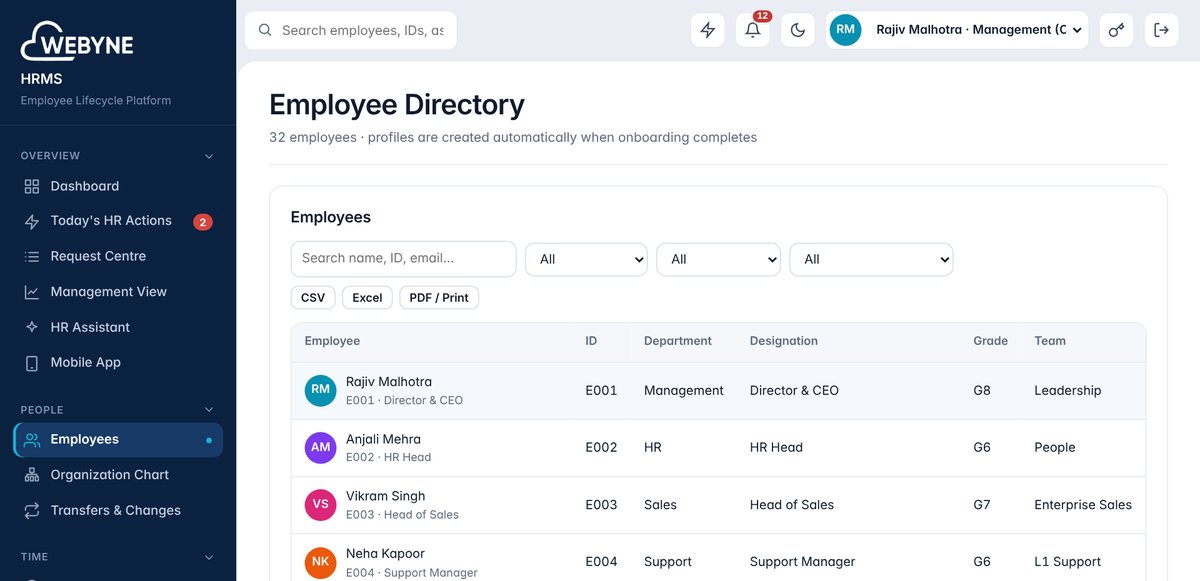Image resolution: width=1200 pixels, height=581 pixels.
Task: Click the red 2 badge on HR Actions
Action: 203,222
